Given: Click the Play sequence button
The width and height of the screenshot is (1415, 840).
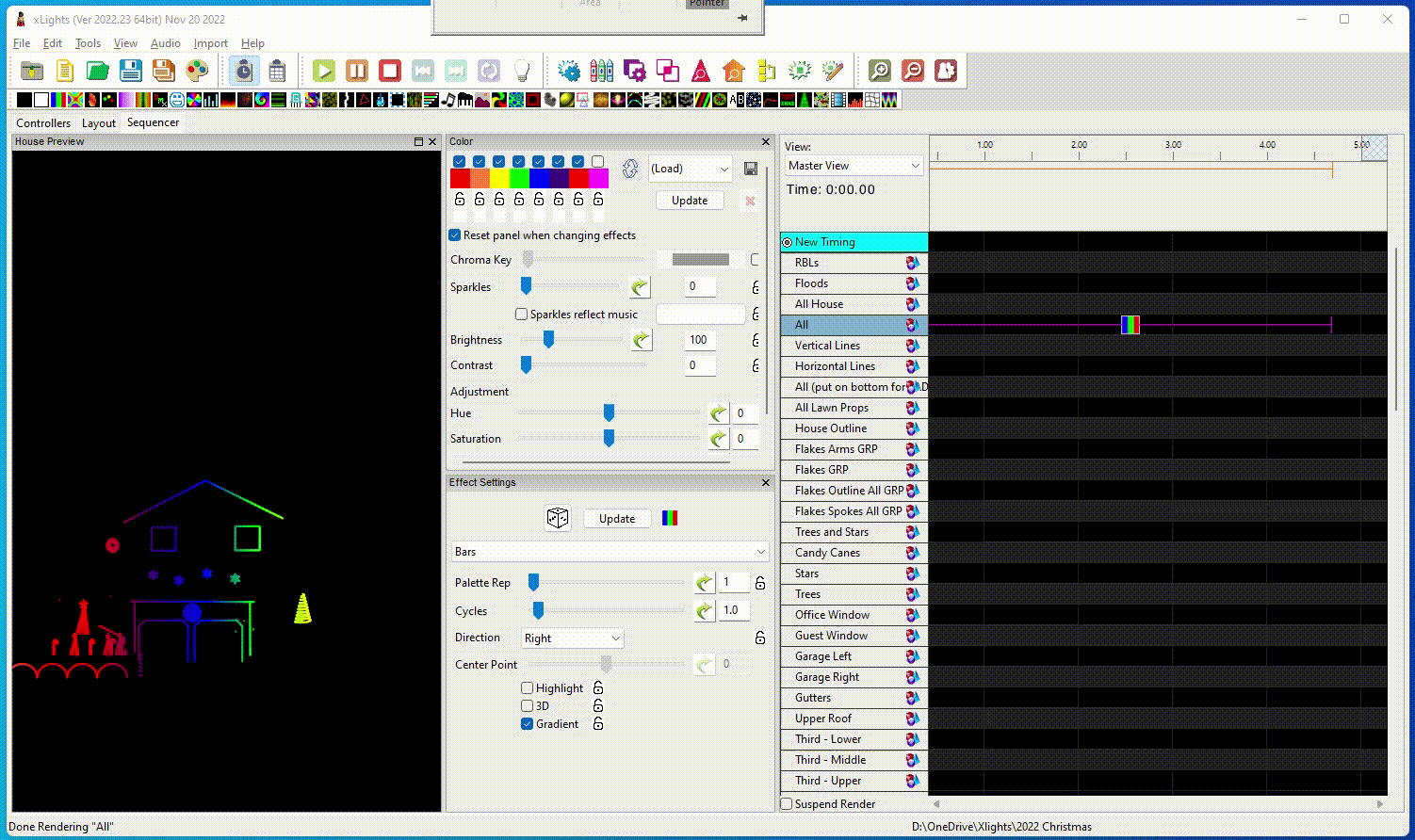Looking at the screenshot, I should coord(324,71).
